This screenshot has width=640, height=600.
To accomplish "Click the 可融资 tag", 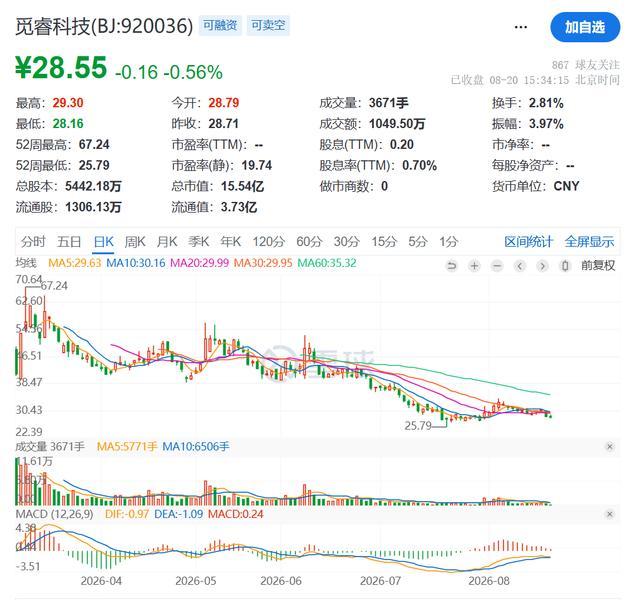I will point(220,25).
